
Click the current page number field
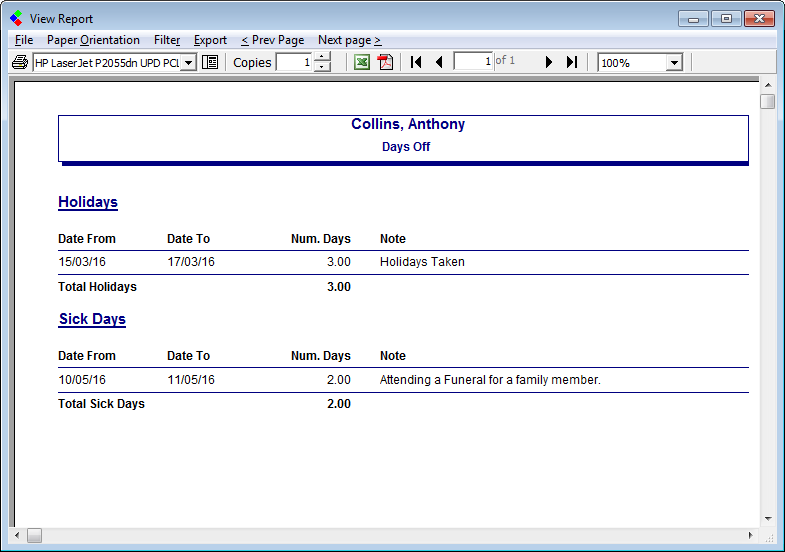(473, 62)
